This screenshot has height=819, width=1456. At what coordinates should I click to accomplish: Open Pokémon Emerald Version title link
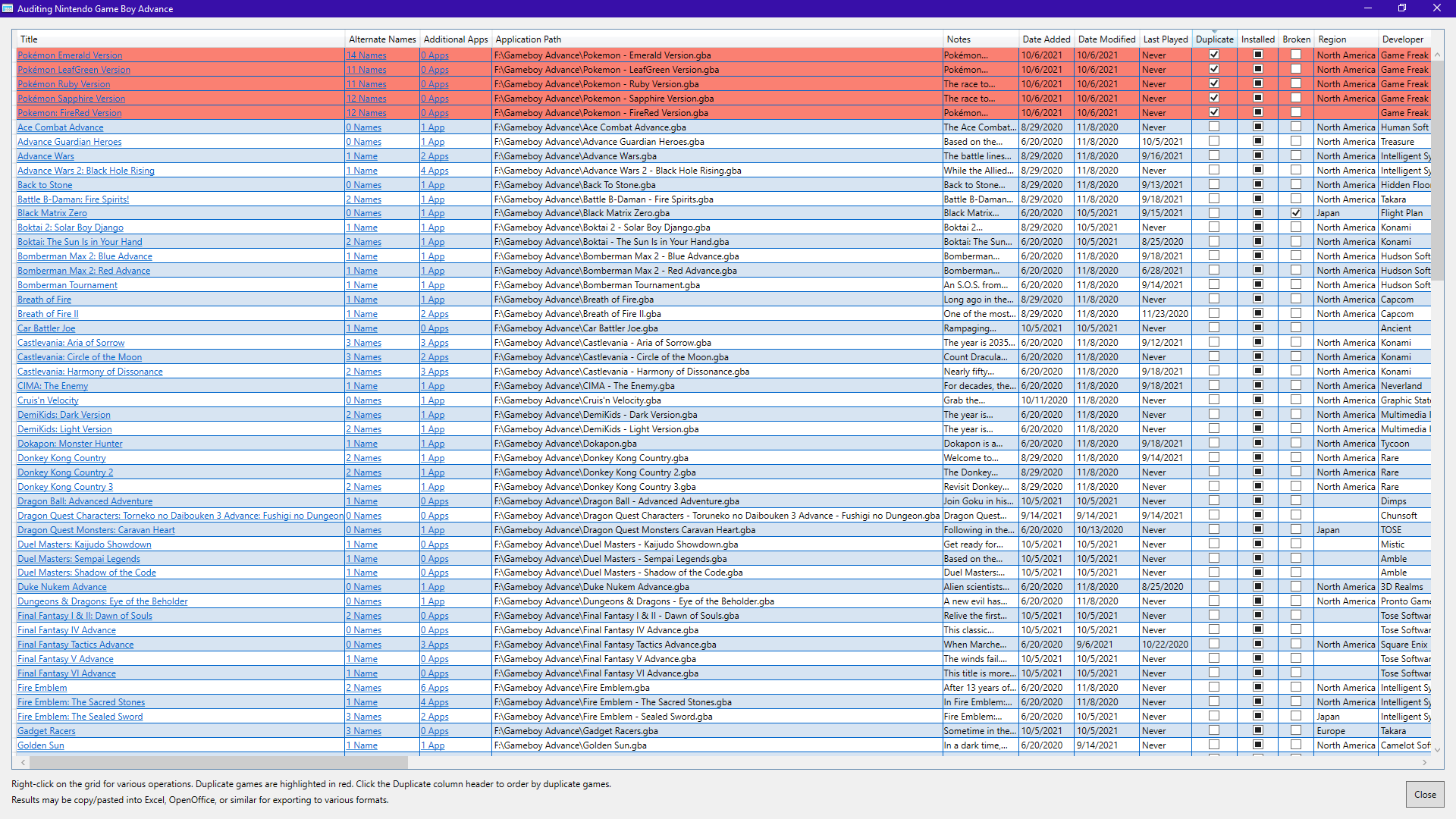(x=70, y=55)
